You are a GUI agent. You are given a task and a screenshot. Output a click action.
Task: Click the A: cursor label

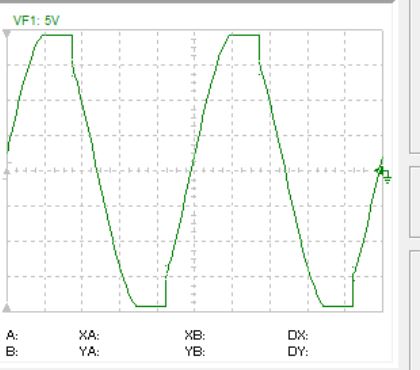tap(12, 335)
